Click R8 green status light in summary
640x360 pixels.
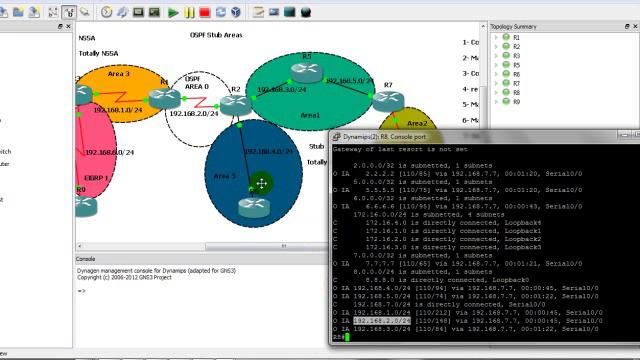506,92
